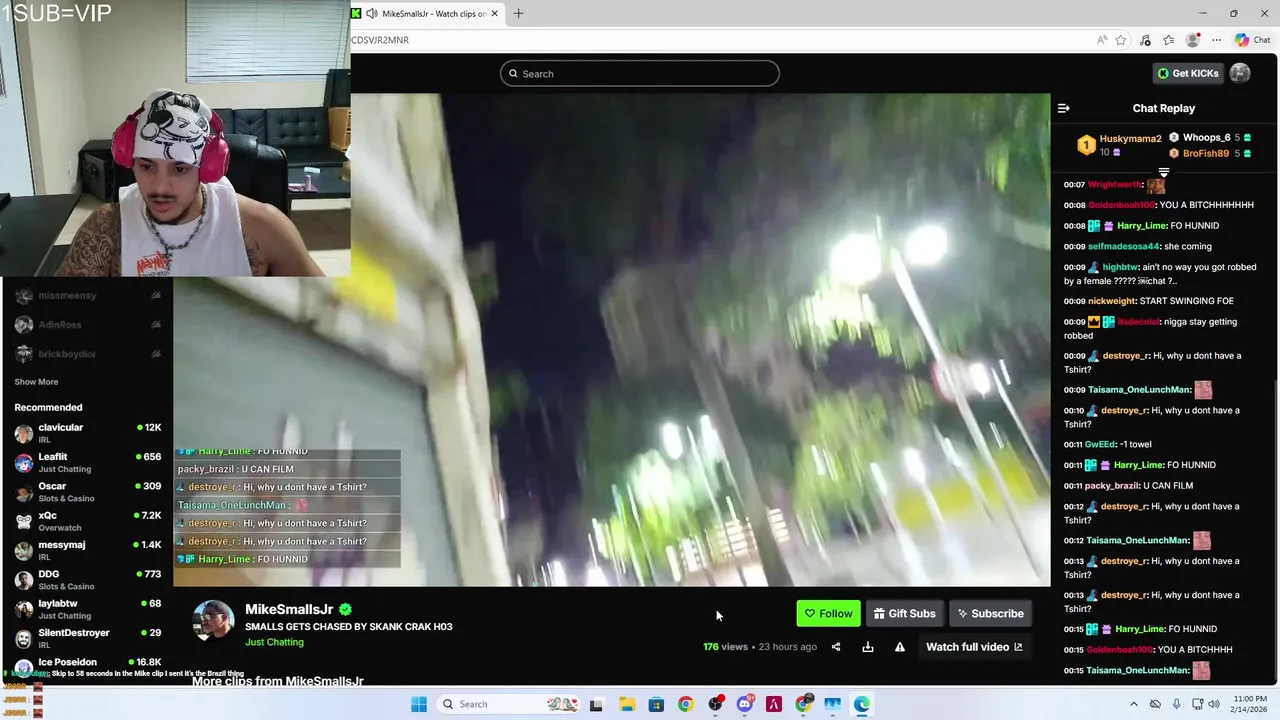Open the recommended channel clavicular
1280x720 pixels.
[x=87, y=433]
